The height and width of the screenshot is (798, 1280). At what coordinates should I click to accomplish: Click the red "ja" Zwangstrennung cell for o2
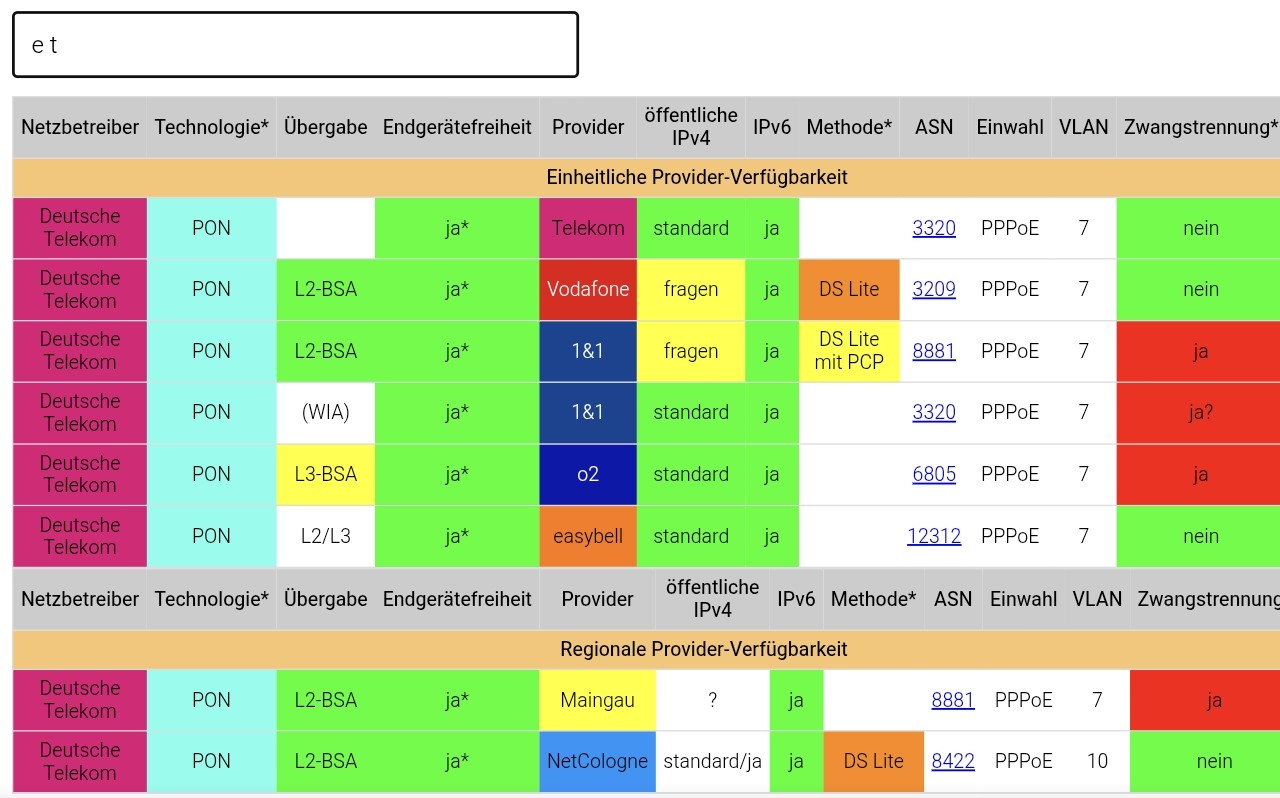[x=1200, y=474]
